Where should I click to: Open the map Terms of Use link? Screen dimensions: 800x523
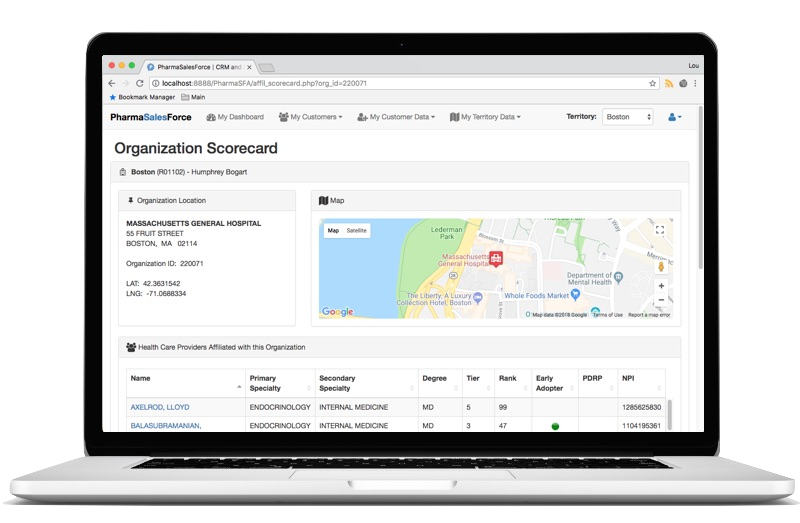pyautogui.click(x=608, y=315)
